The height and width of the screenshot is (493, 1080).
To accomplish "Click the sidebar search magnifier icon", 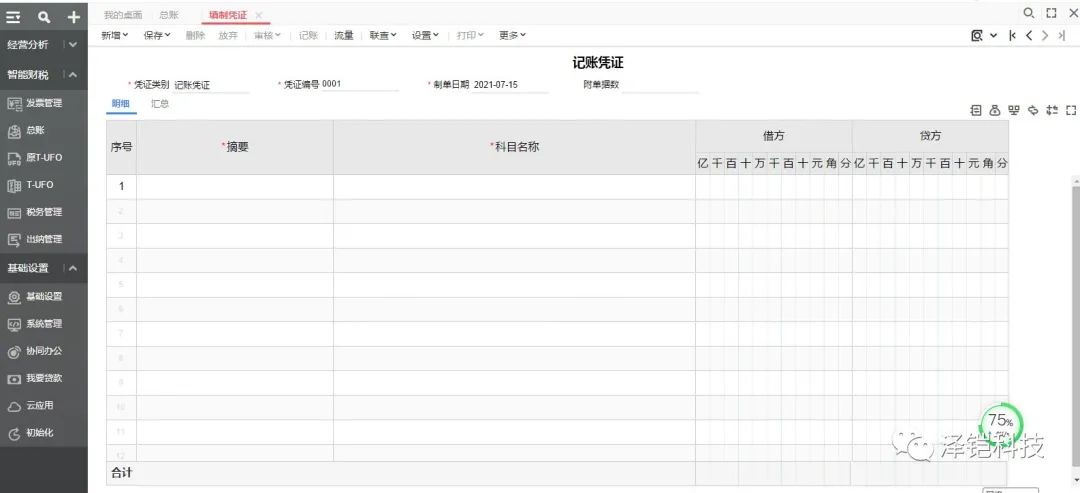I will tap(43, 17).
